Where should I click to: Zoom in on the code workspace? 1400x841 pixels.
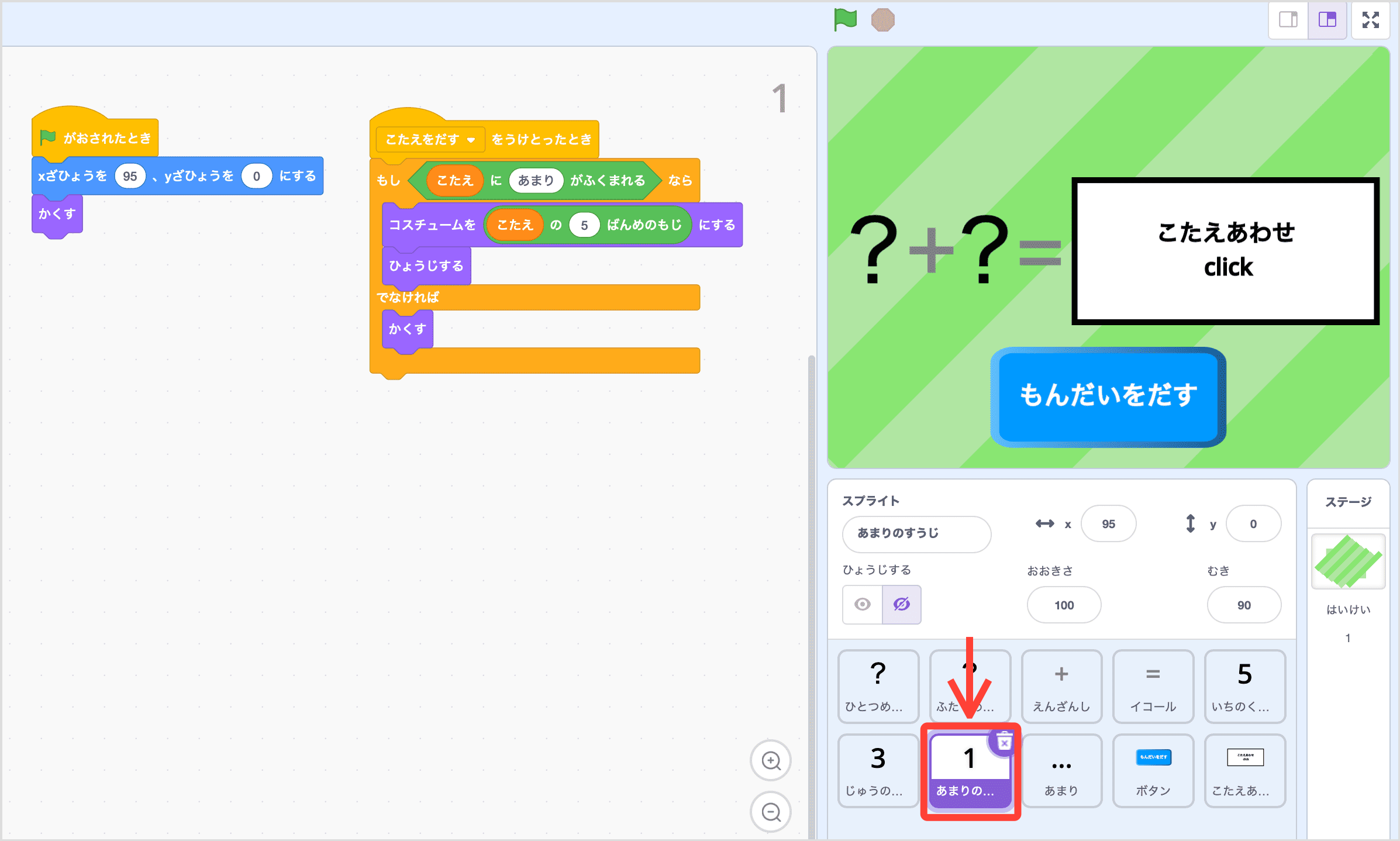pyautogui.click(x=771, y=760)
